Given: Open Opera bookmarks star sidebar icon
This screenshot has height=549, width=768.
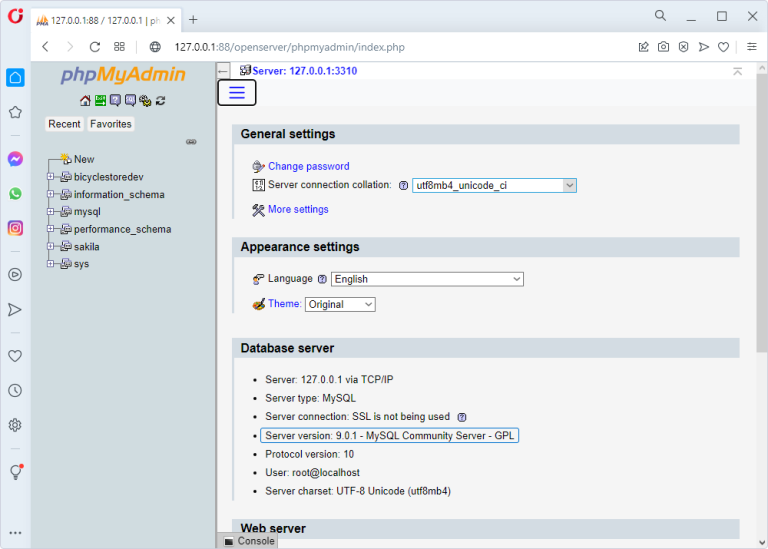Looking at the screenshot, I should [15, 112].
